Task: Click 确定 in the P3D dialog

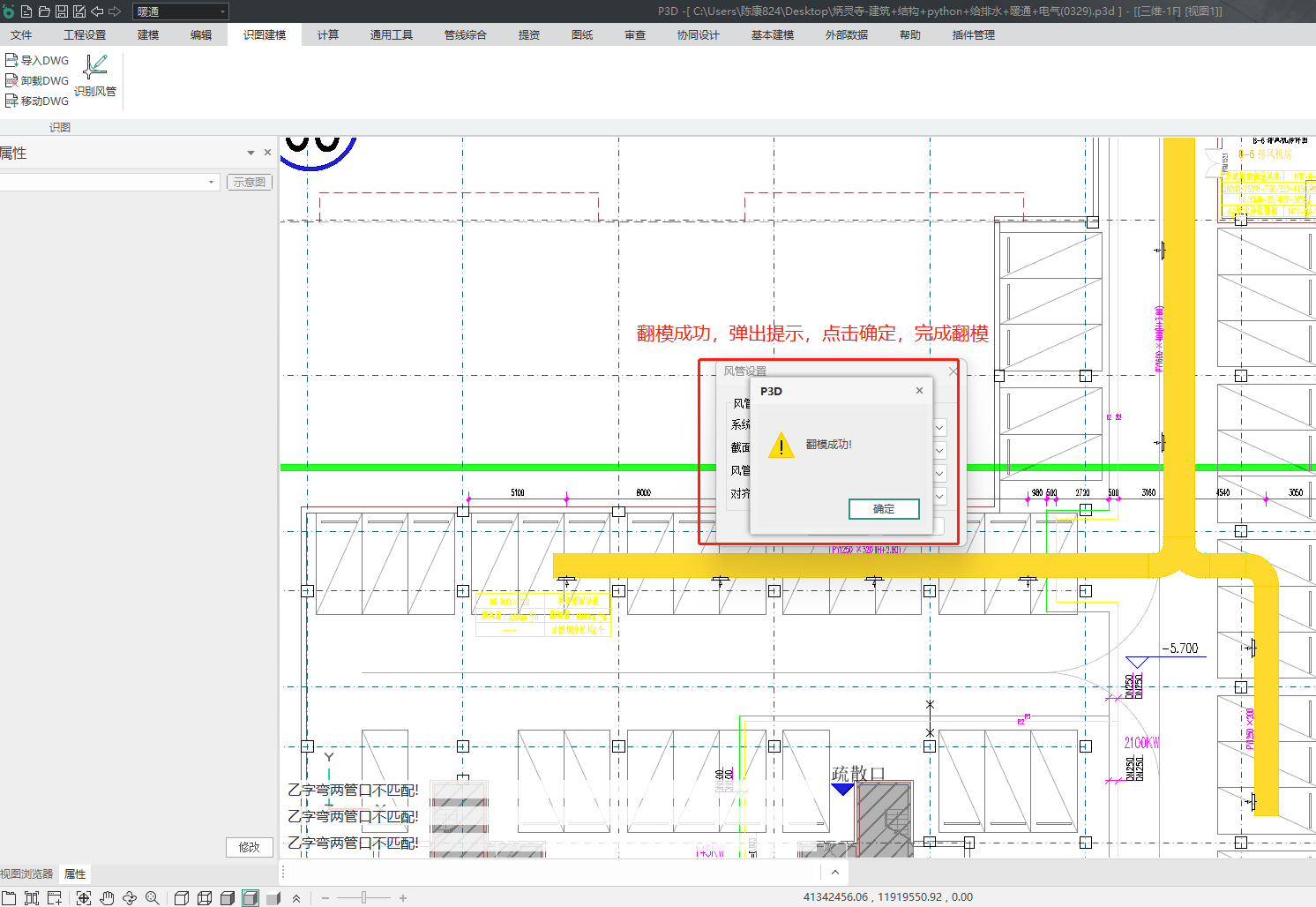Action: point(883,509)
